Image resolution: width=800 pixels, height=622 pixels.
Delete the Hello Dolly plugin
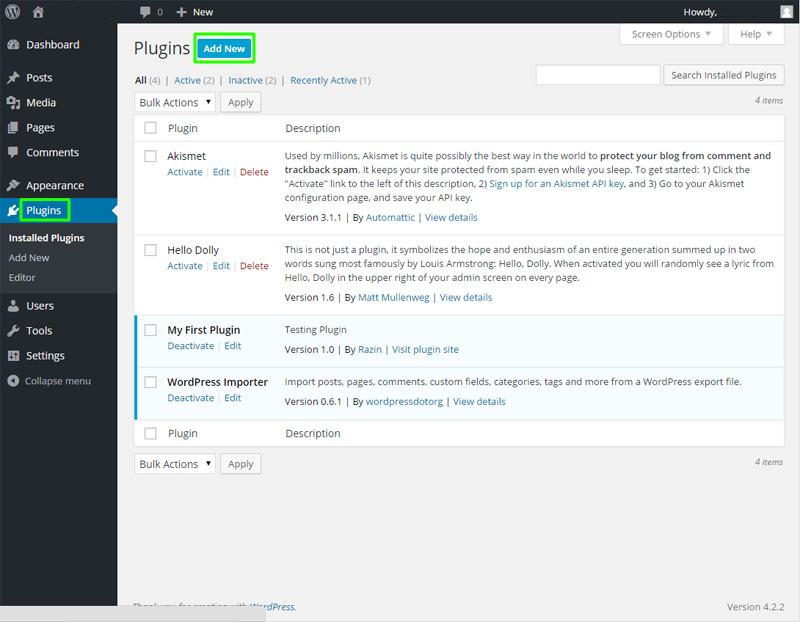click(x=254, y=266)
